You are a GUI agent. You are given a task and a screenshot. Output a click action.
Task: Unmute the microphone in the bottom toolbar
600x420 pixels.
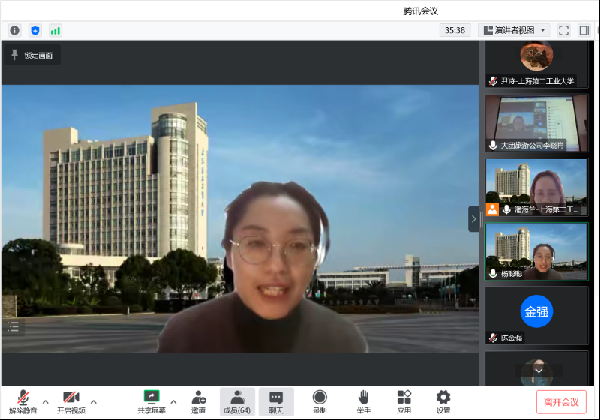pos(22,398)
